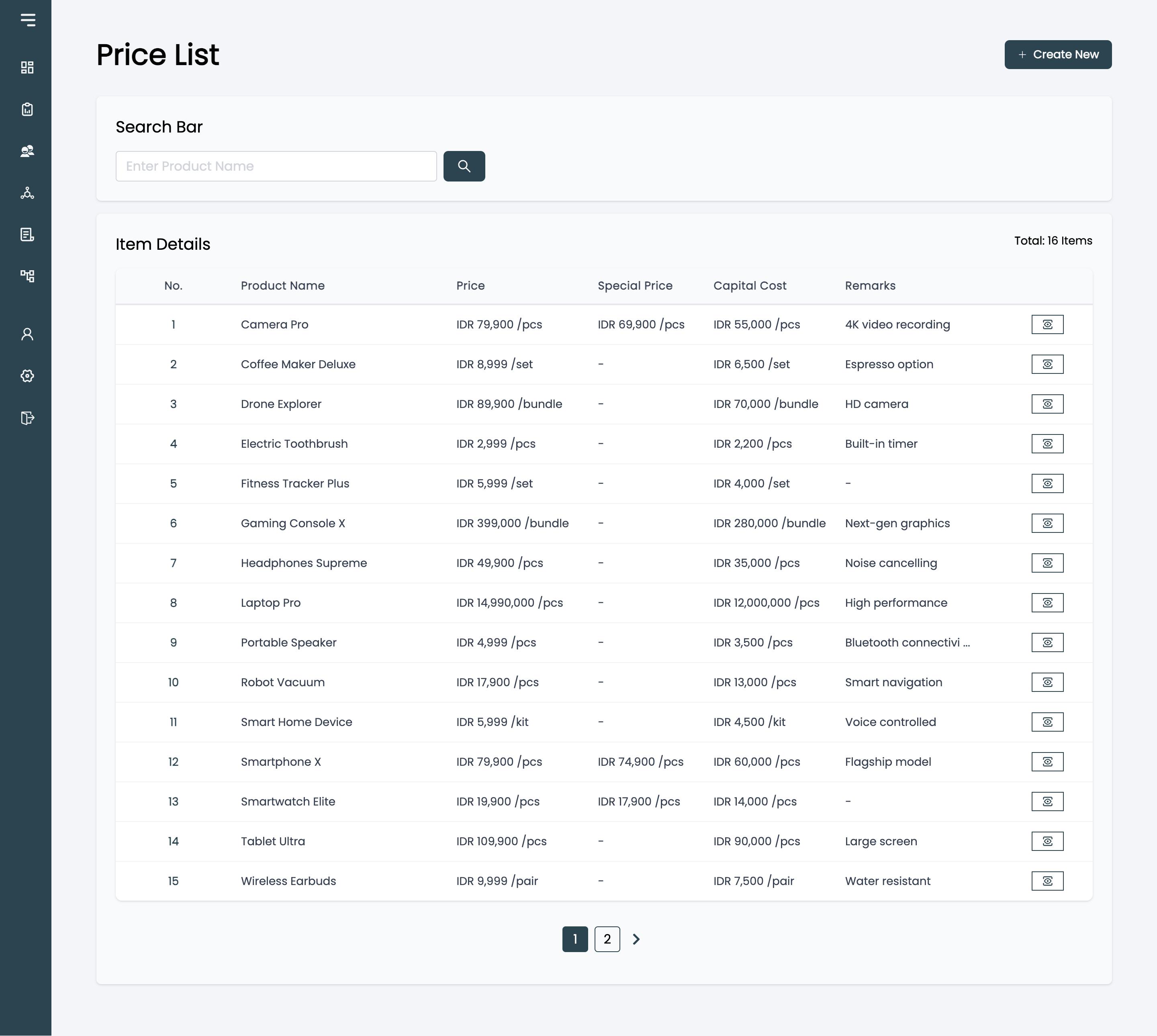View details of Smartwatch Elite row
Viewport: 1157px width, 1036px height.
pyautogui.click(x=1047, y=801)
